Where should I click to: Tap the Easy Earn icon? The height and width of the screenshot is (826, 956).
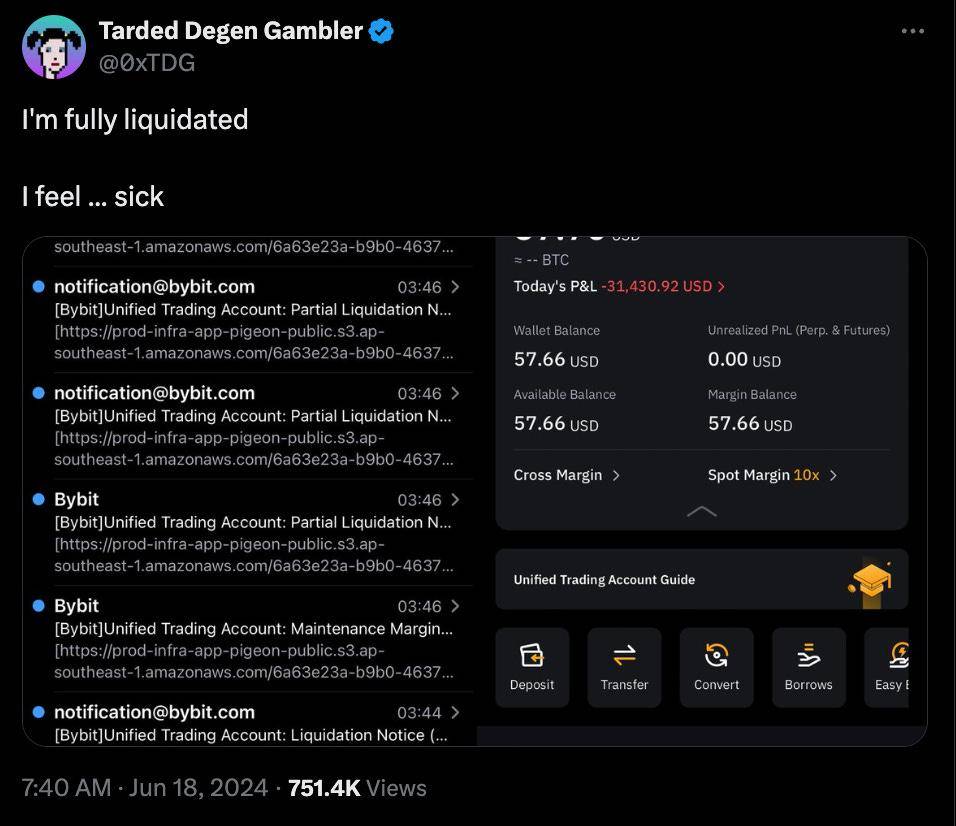tap(899, 656)
